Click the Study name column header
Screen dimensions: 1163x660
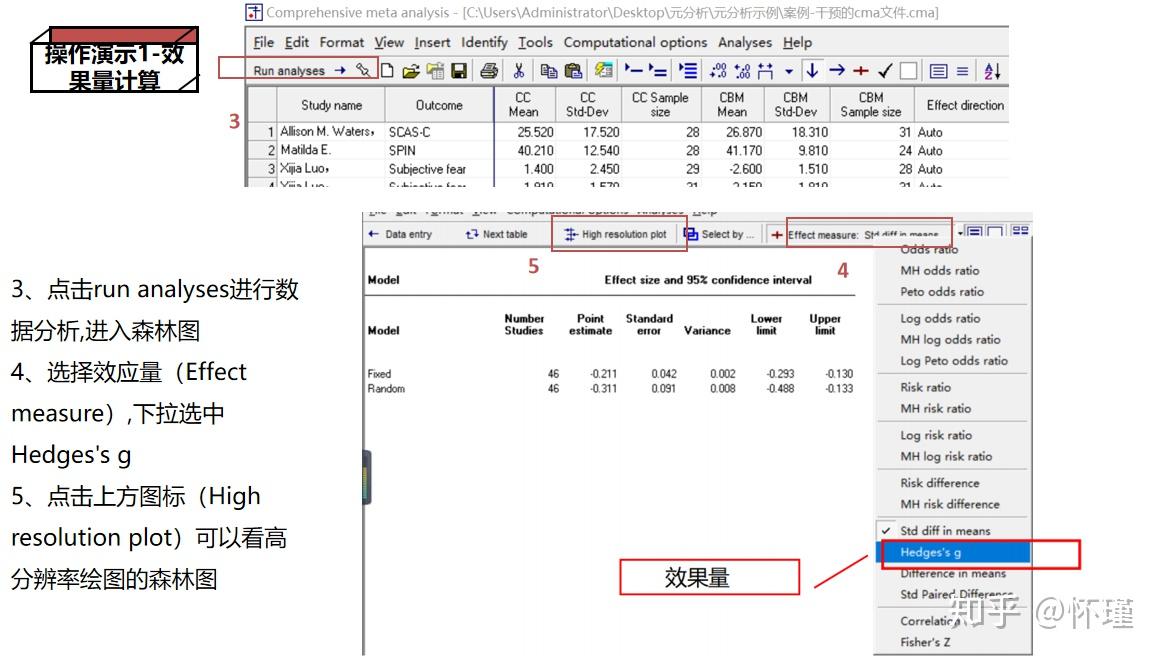331,105
